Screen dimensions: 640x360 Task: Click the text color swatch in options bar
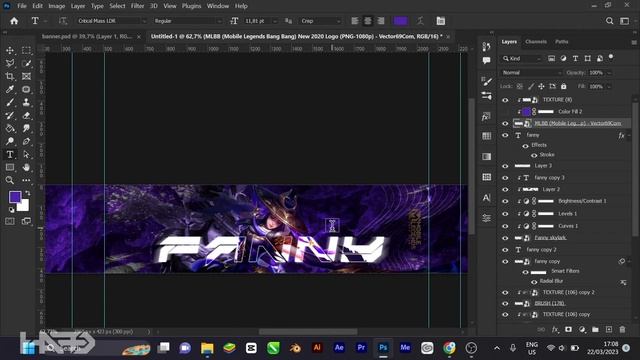400,21
